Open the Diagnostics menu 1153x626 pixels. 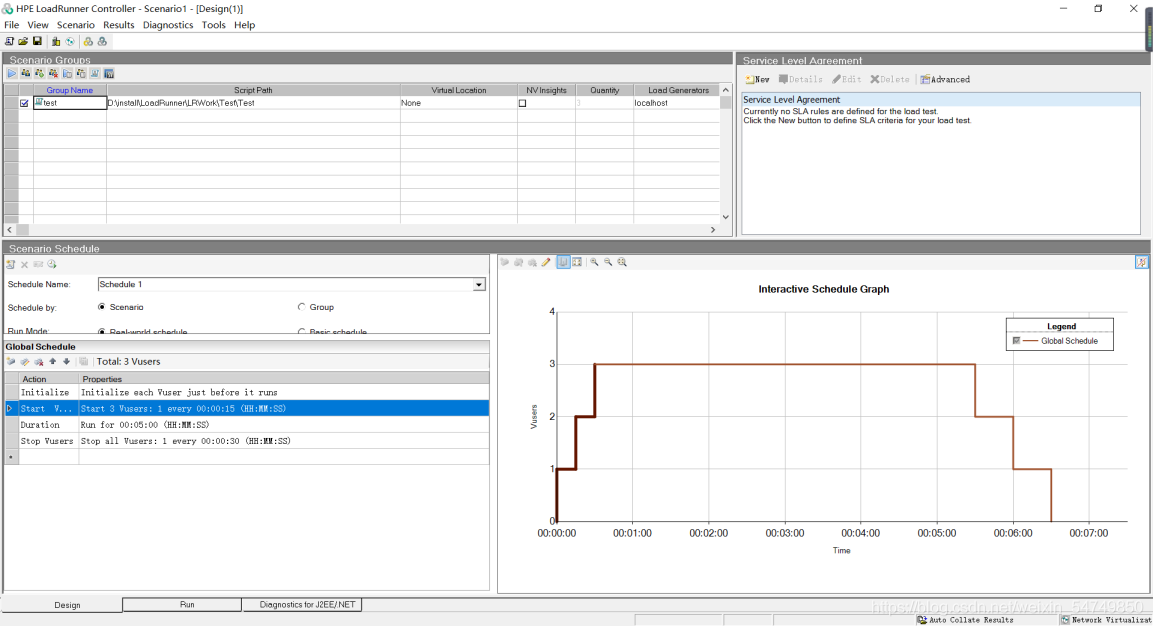(x=168, y=25)
